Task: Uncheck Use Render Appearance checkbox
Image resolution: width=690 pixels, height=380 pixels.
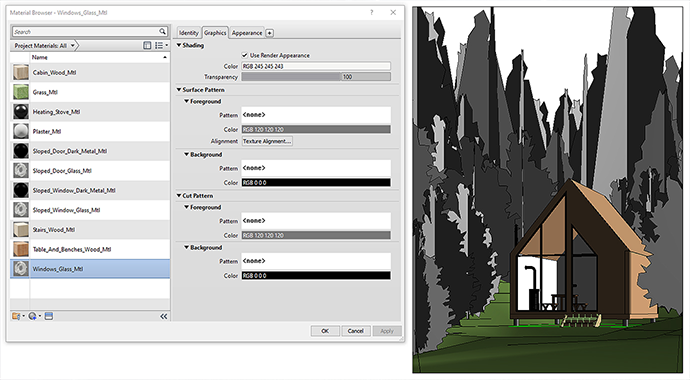Action: click(245, 55)
